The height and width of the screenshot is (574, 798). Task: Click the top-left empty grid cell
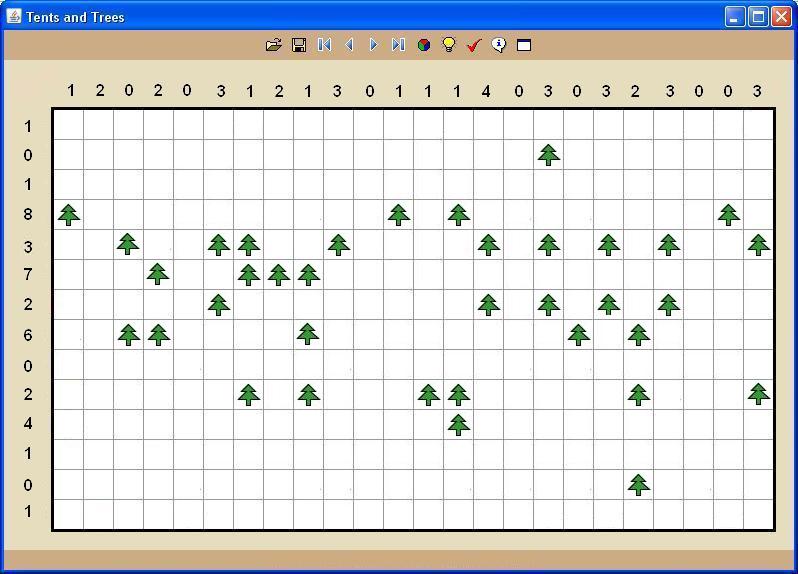pyautogui.click(x=68, y=125)
